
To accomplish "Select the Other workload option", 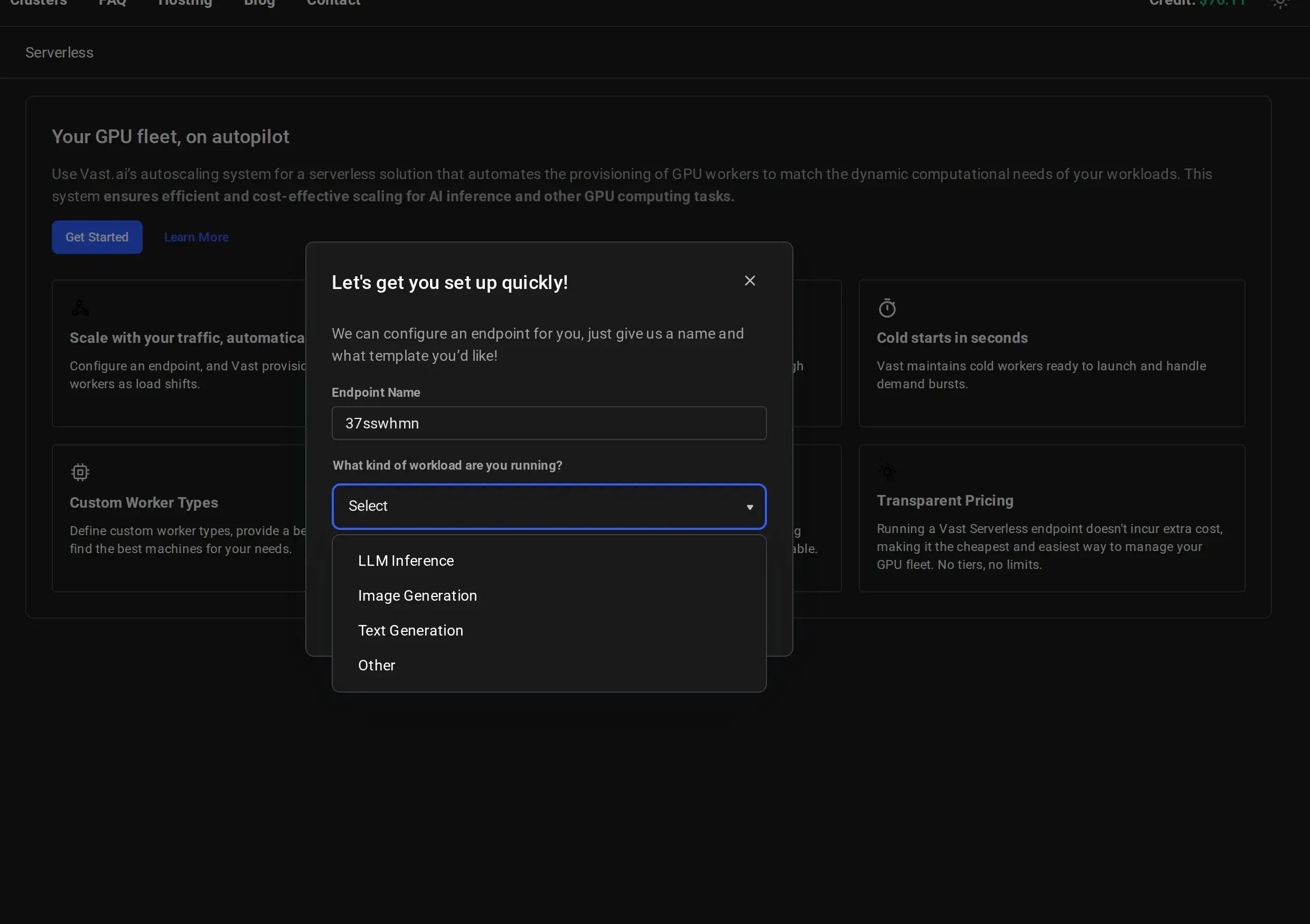I will (x=549, y=666).
